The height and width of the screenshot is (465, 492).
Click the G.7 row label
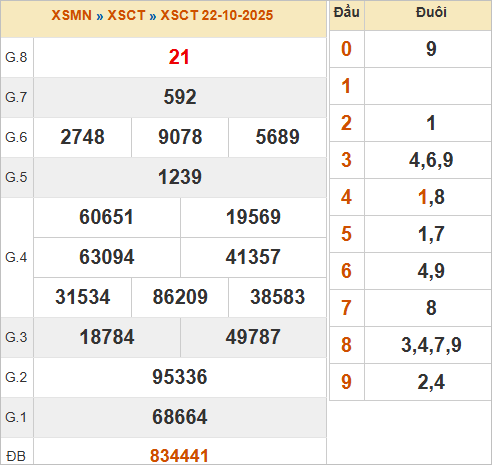(16, 97)
